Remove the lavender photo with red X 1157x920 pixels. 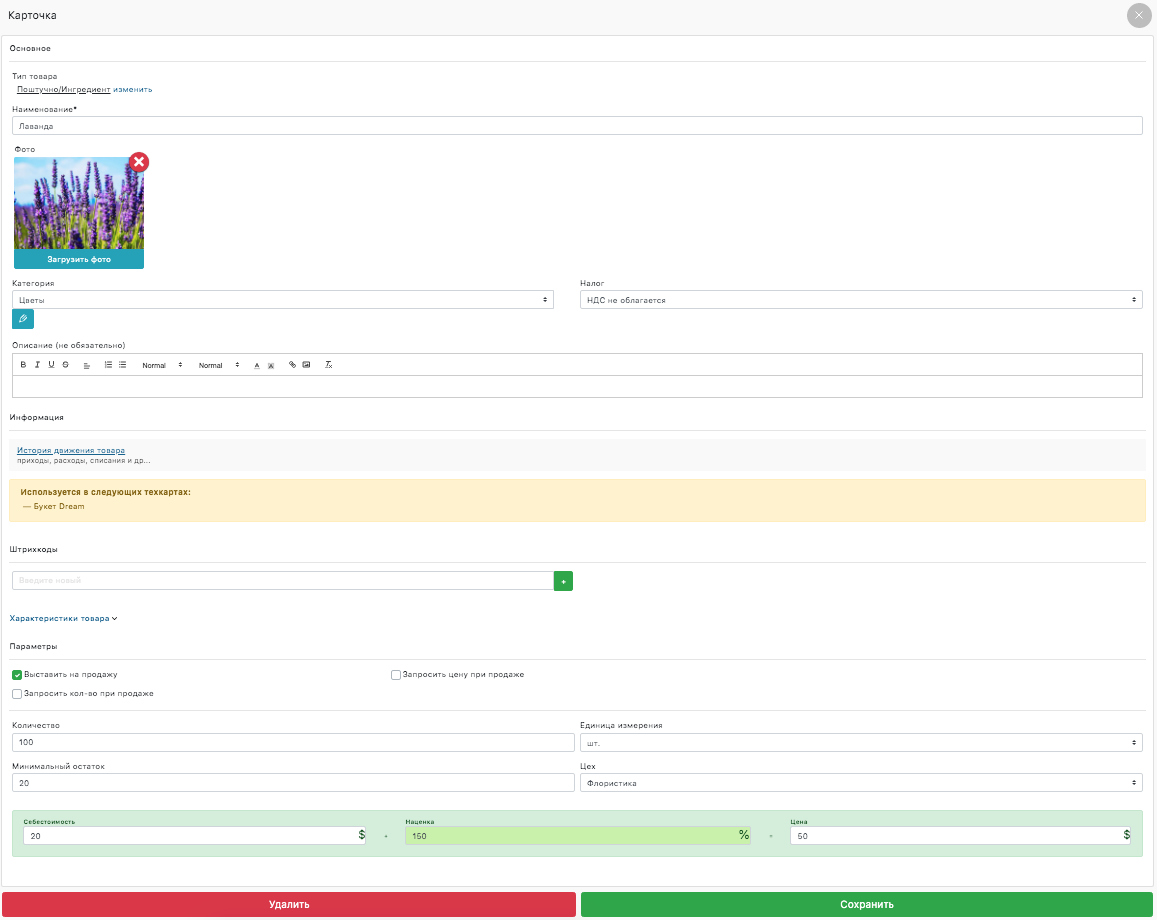coord(139,162)
